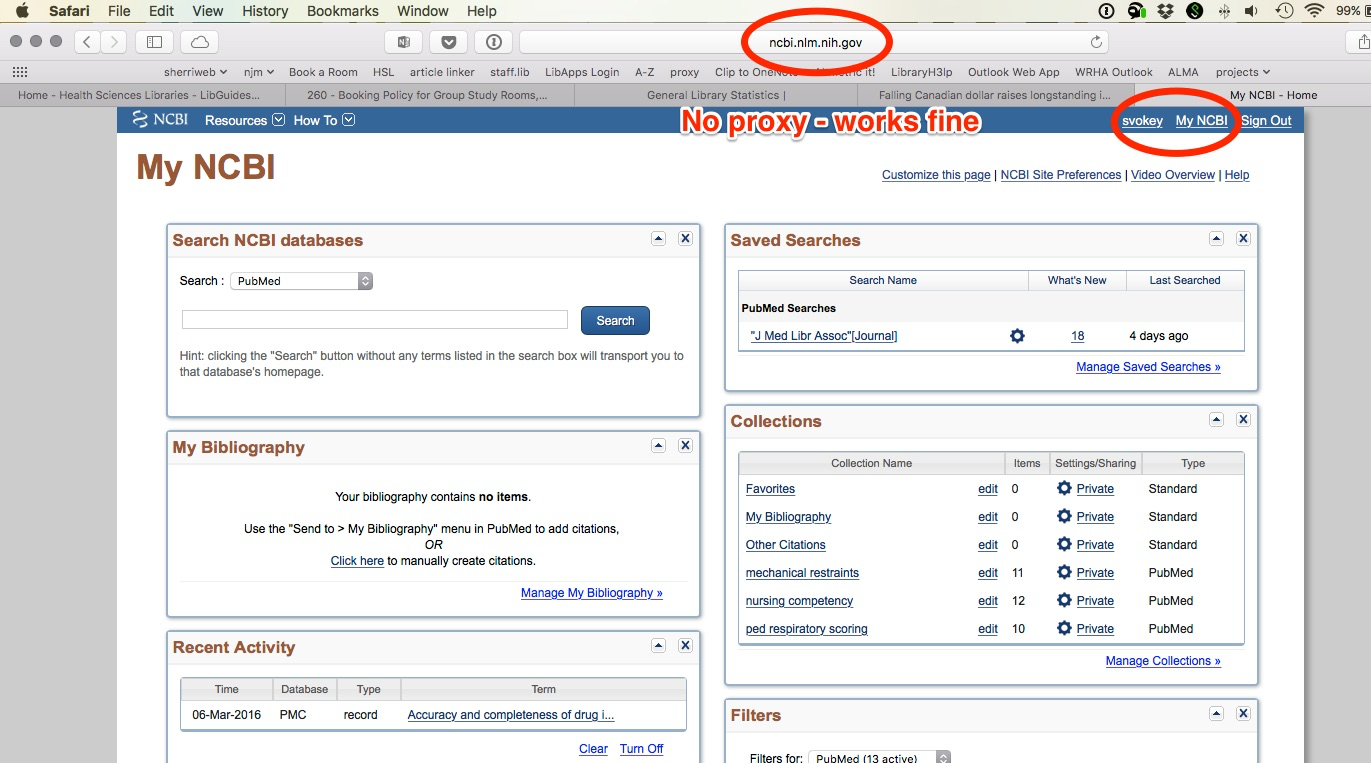This screenshot has width=1371, height=763.
Task: Click the NCBI search text field
Action: tap(374, 320)
